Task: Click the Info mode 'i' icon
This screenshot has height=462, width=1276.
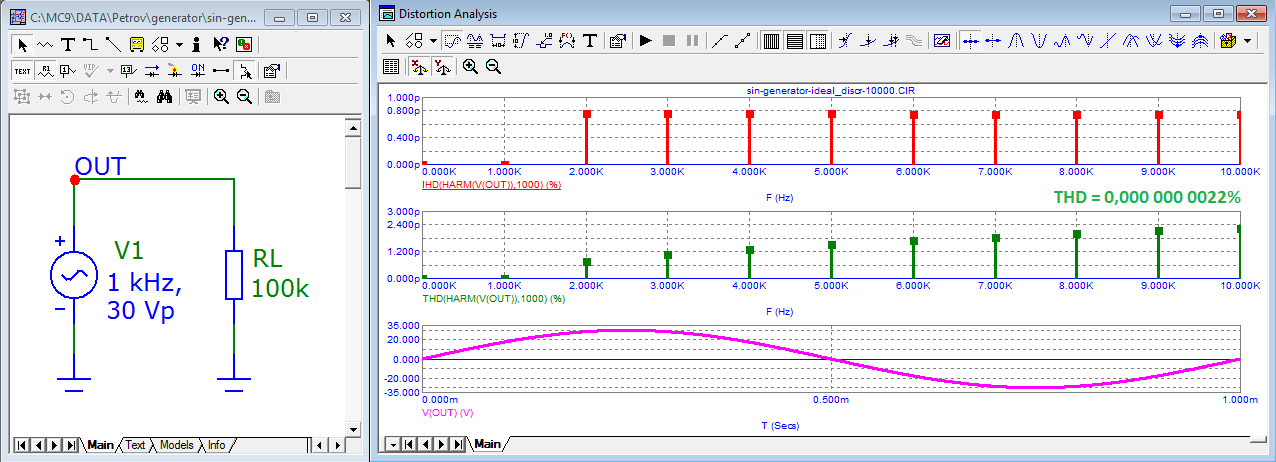Action: [x=196, y=44]
